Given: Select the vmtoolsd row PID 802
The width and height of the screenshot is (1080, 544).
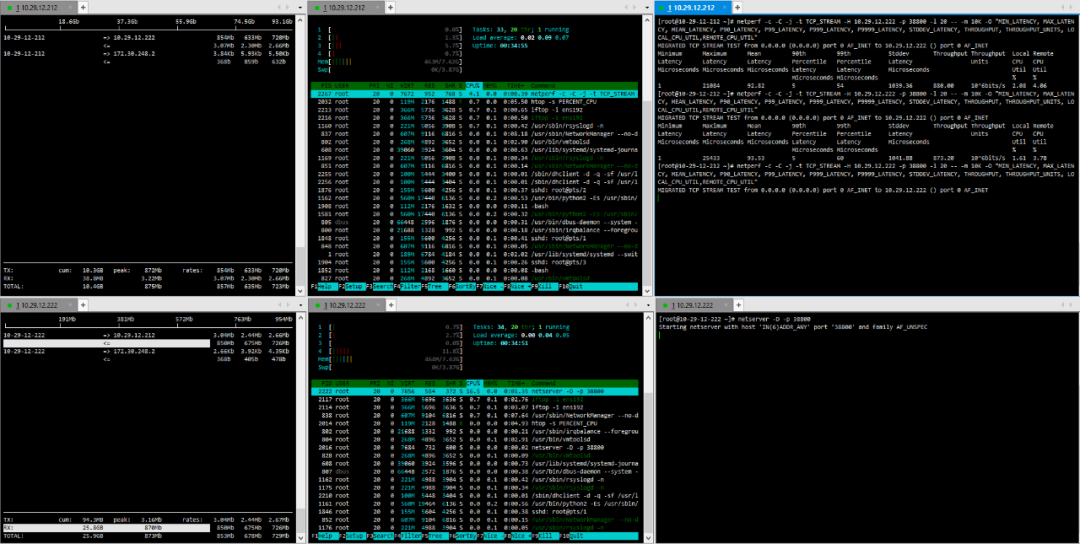Looking at the screenshot, I should [475, 140].
